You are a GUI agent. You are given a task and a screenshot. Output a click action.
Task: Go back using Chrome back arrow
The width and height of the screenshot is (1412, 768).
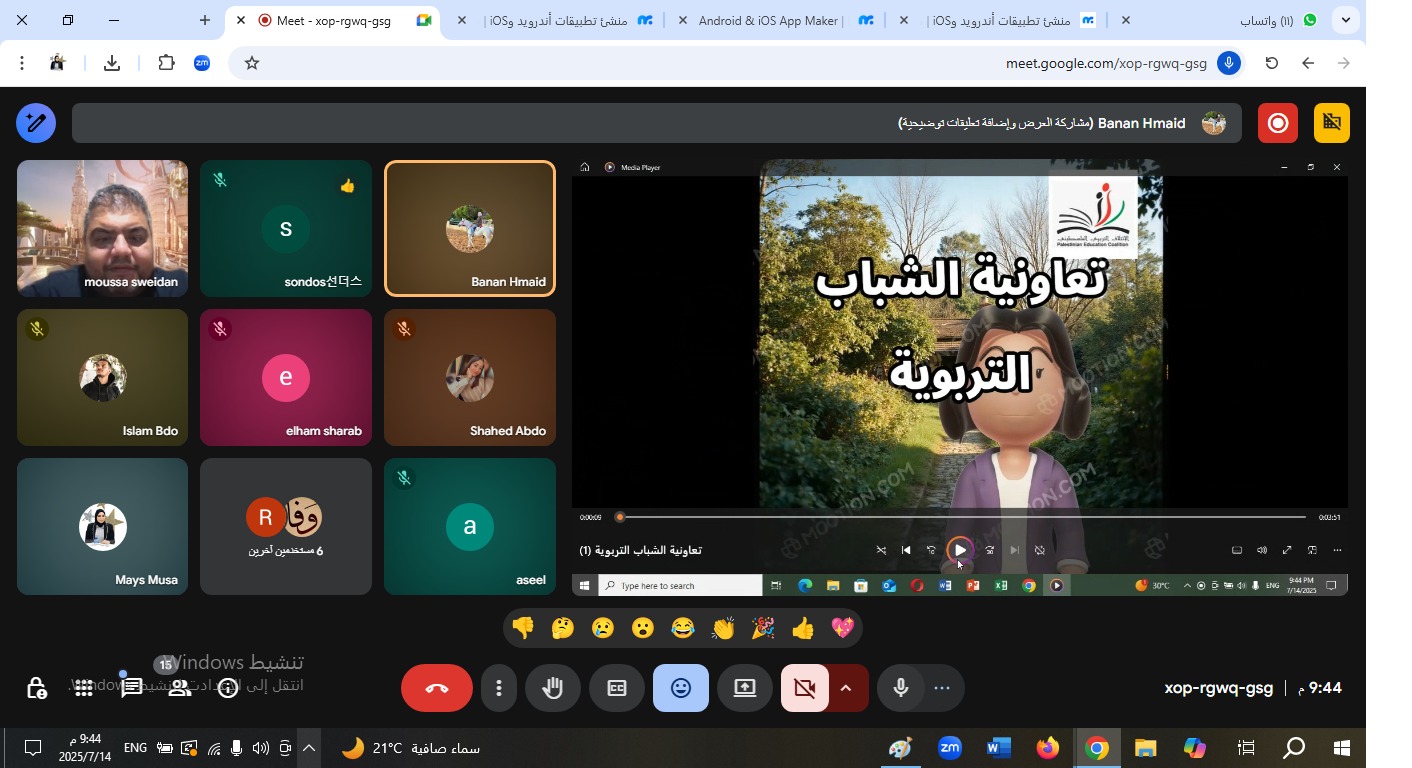tap(1308, 63)
